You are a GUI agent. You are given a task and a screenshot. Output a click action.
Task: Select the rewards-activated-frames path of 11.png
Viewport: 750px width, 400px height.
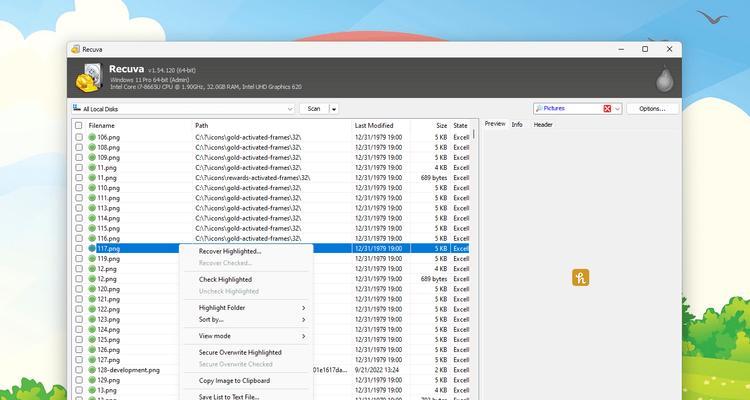pyautogui.click(x=253, y=178)
